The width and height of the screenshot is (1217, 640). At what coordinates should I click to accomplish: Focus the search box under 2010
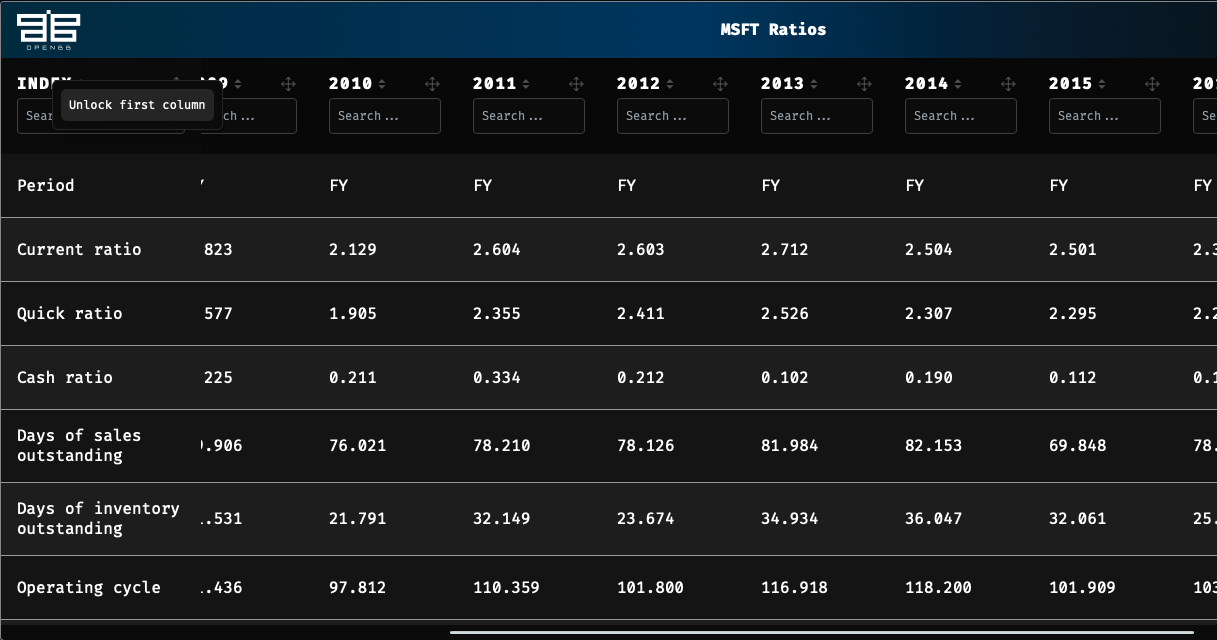tap(385, 116)
